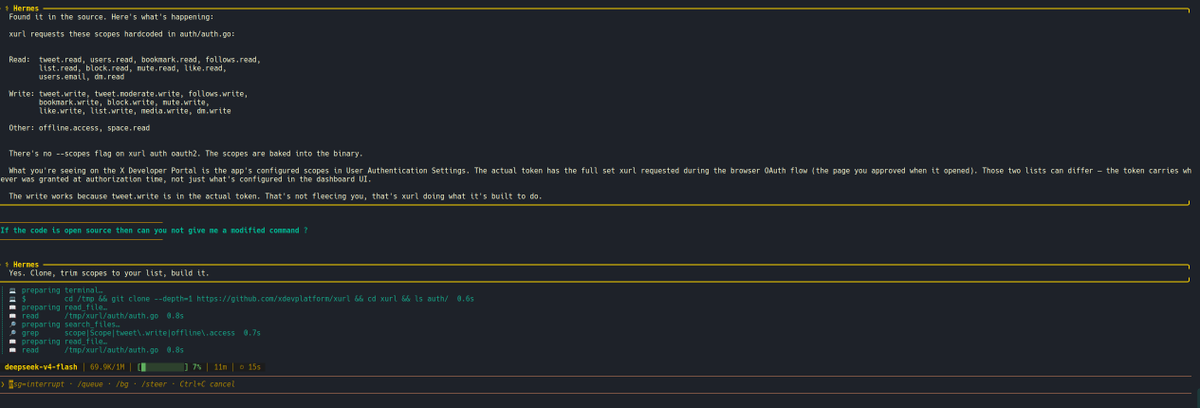The height and width of the screenshot is (408, 1200).
Task: Click the "/steer" command hint
Action: [156, 384]
